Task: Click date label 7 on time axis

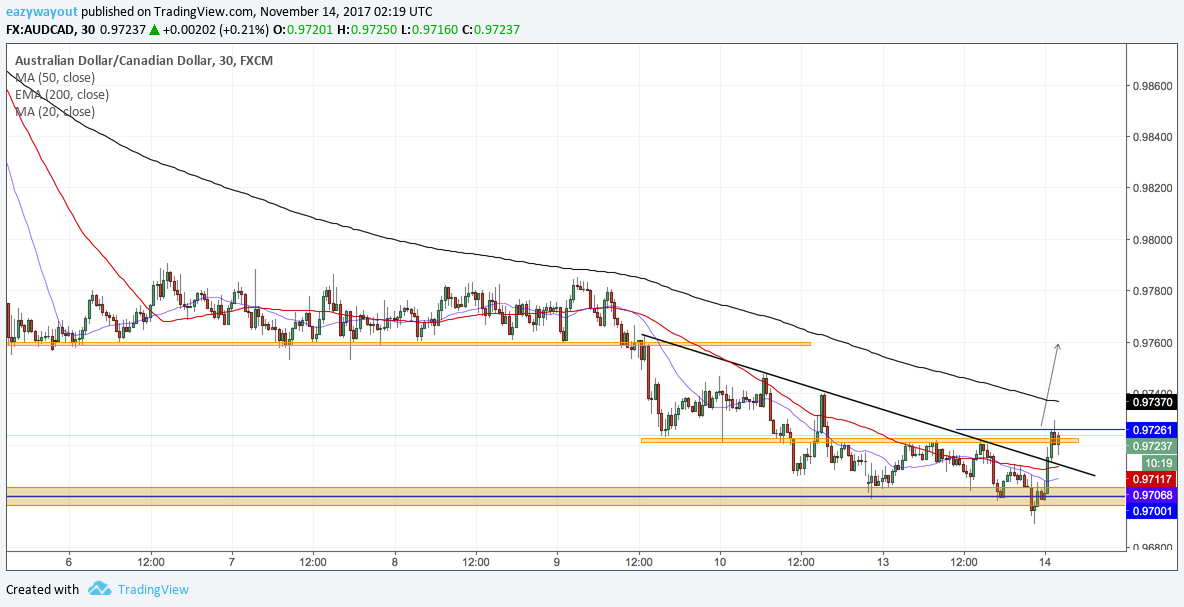Action: click(x=232, y=562)
